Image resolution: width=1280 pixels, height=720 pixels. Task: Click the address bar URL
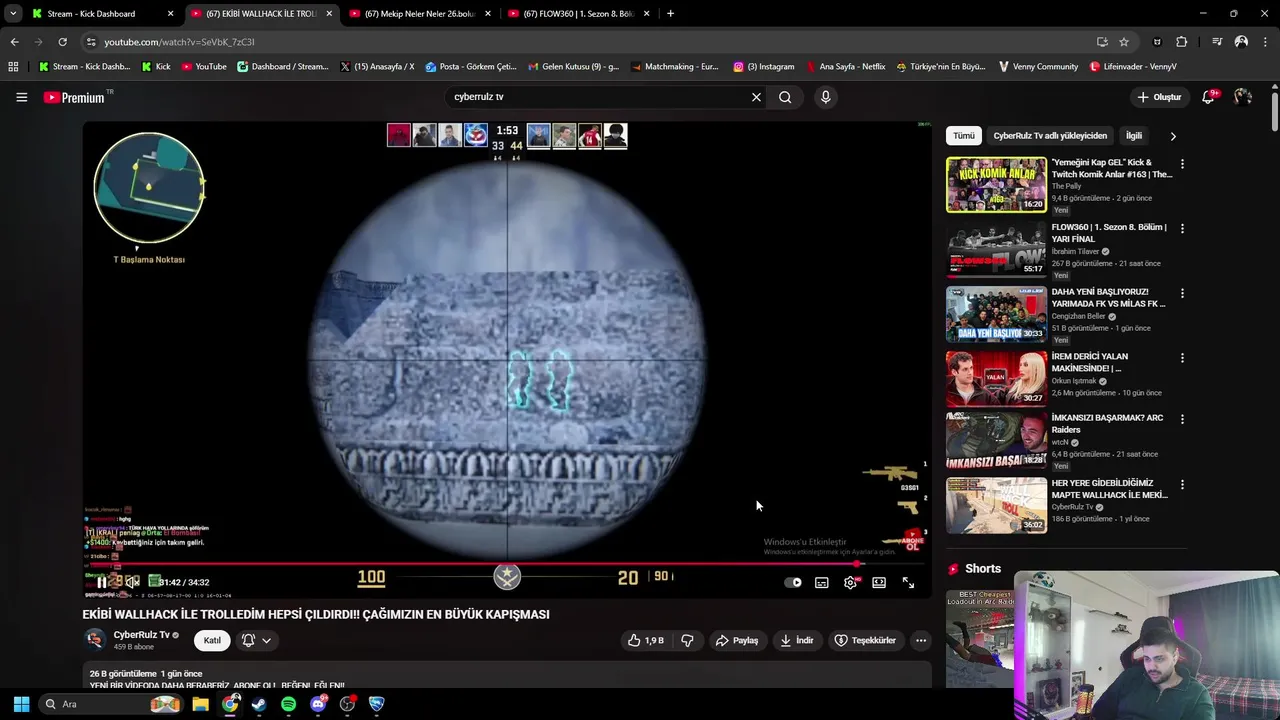click(179, 42)
